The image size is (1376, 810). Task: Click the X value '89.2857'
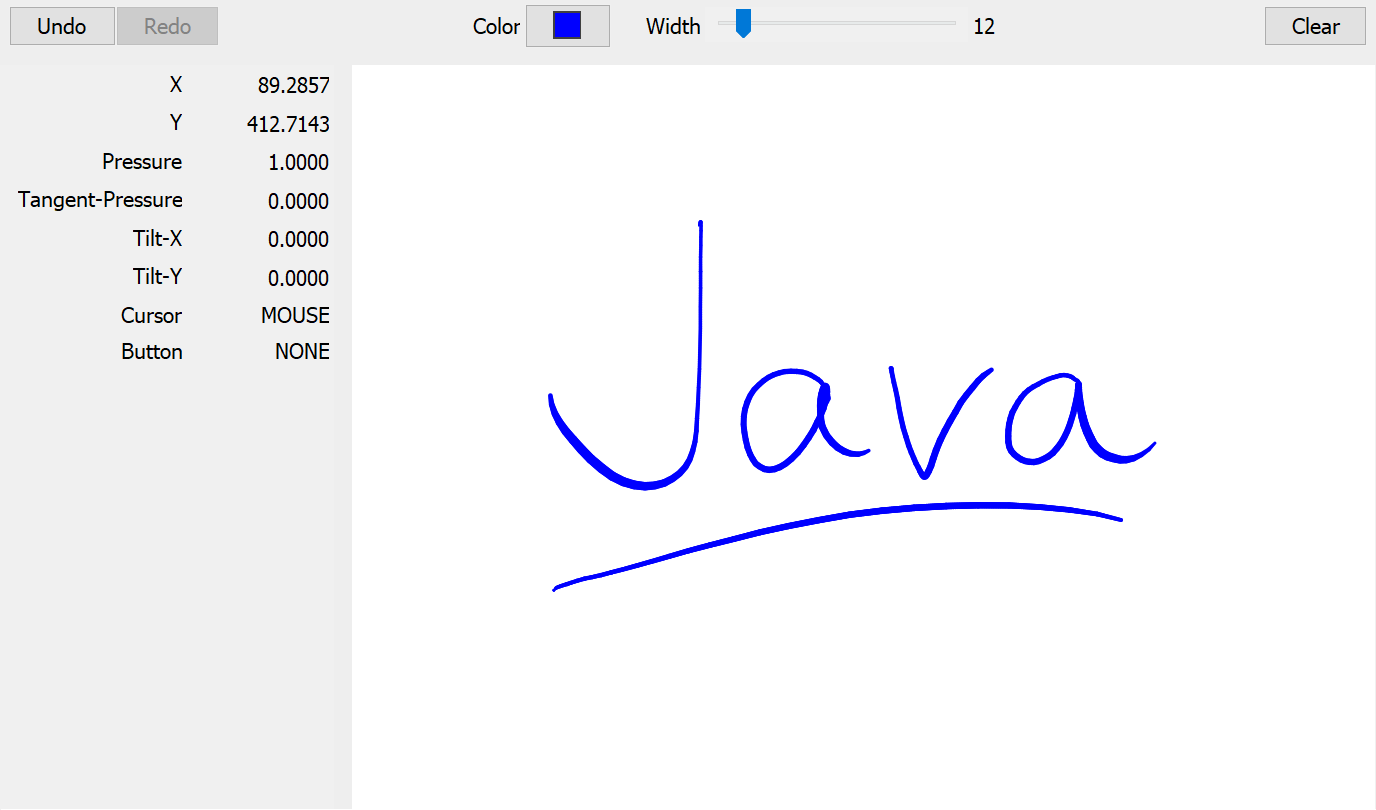pos(294,86)
